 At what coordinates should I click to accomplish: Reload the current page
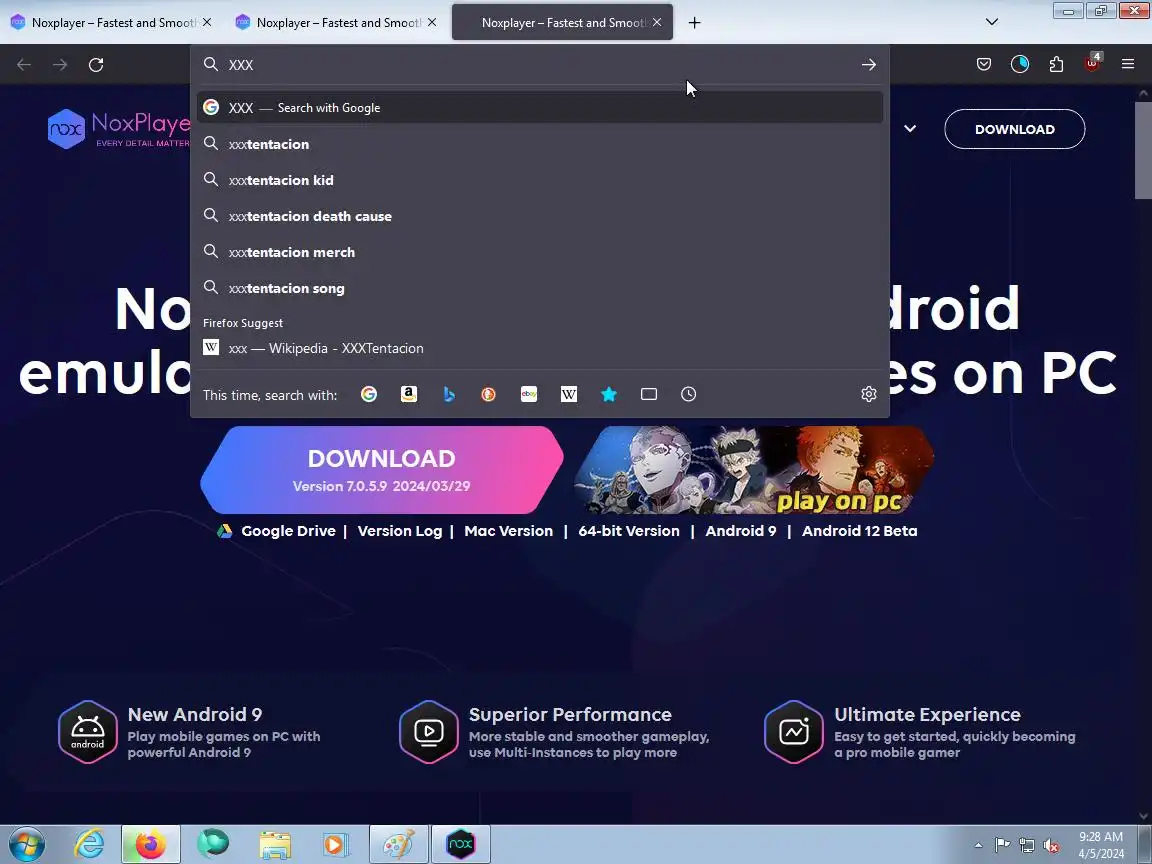click(x=96, y=65)
